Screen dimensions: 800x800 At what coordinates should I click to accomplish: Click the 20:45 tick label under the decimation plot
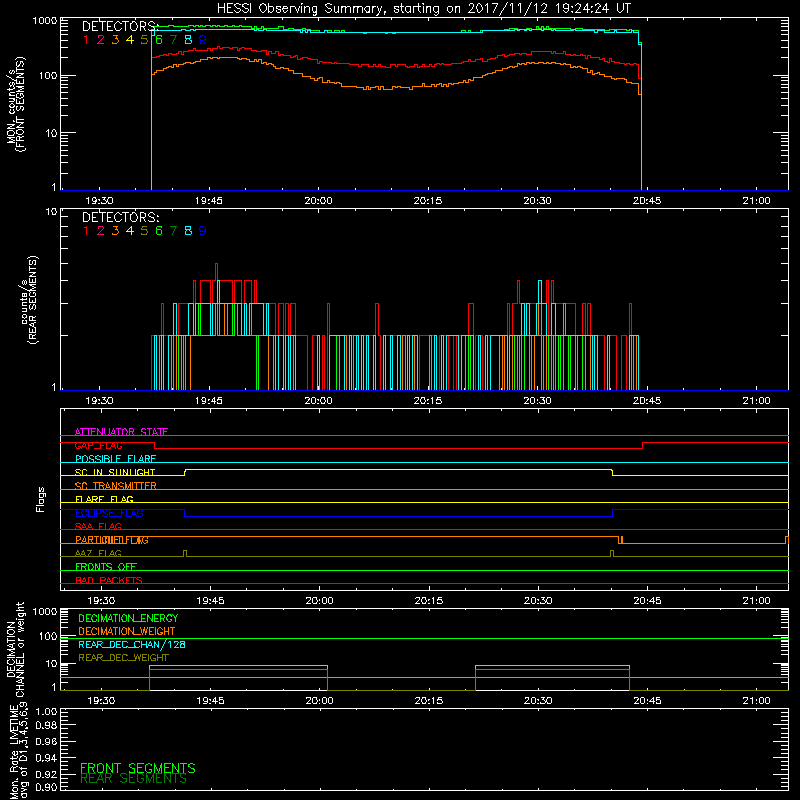coord(647,701)
